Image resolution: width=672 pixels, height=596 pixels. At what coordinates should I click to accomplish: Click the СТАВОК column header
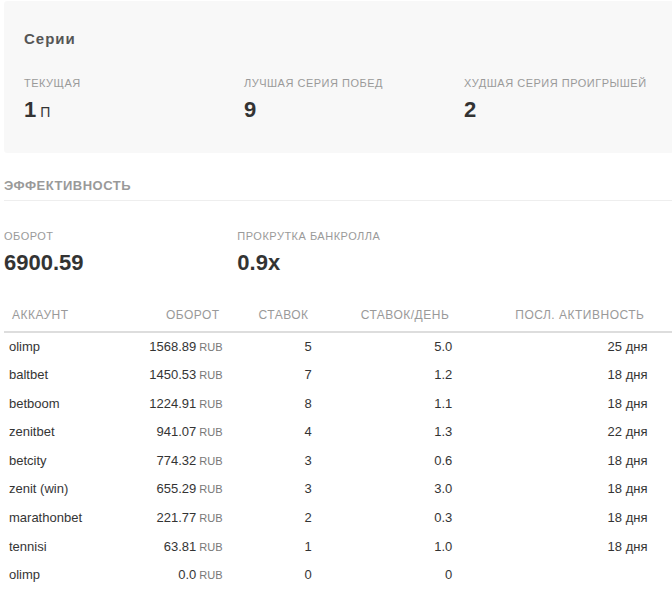[283, 315]
